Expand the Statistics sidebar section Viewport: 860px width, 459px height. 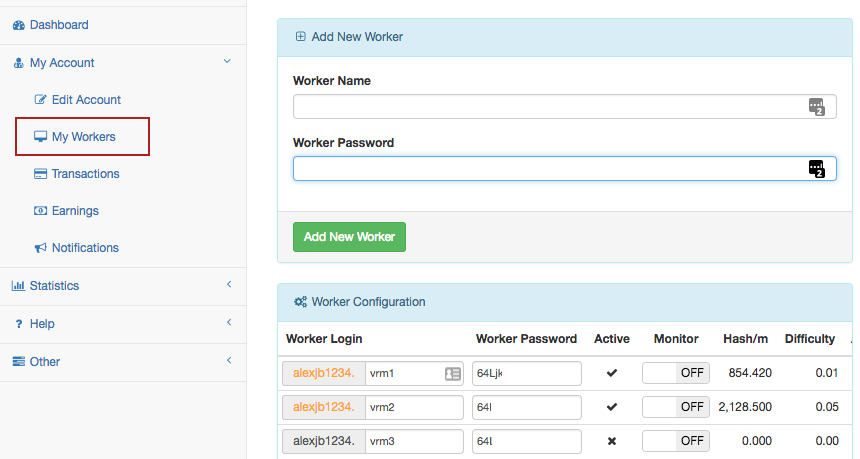[x=228, y=285]
